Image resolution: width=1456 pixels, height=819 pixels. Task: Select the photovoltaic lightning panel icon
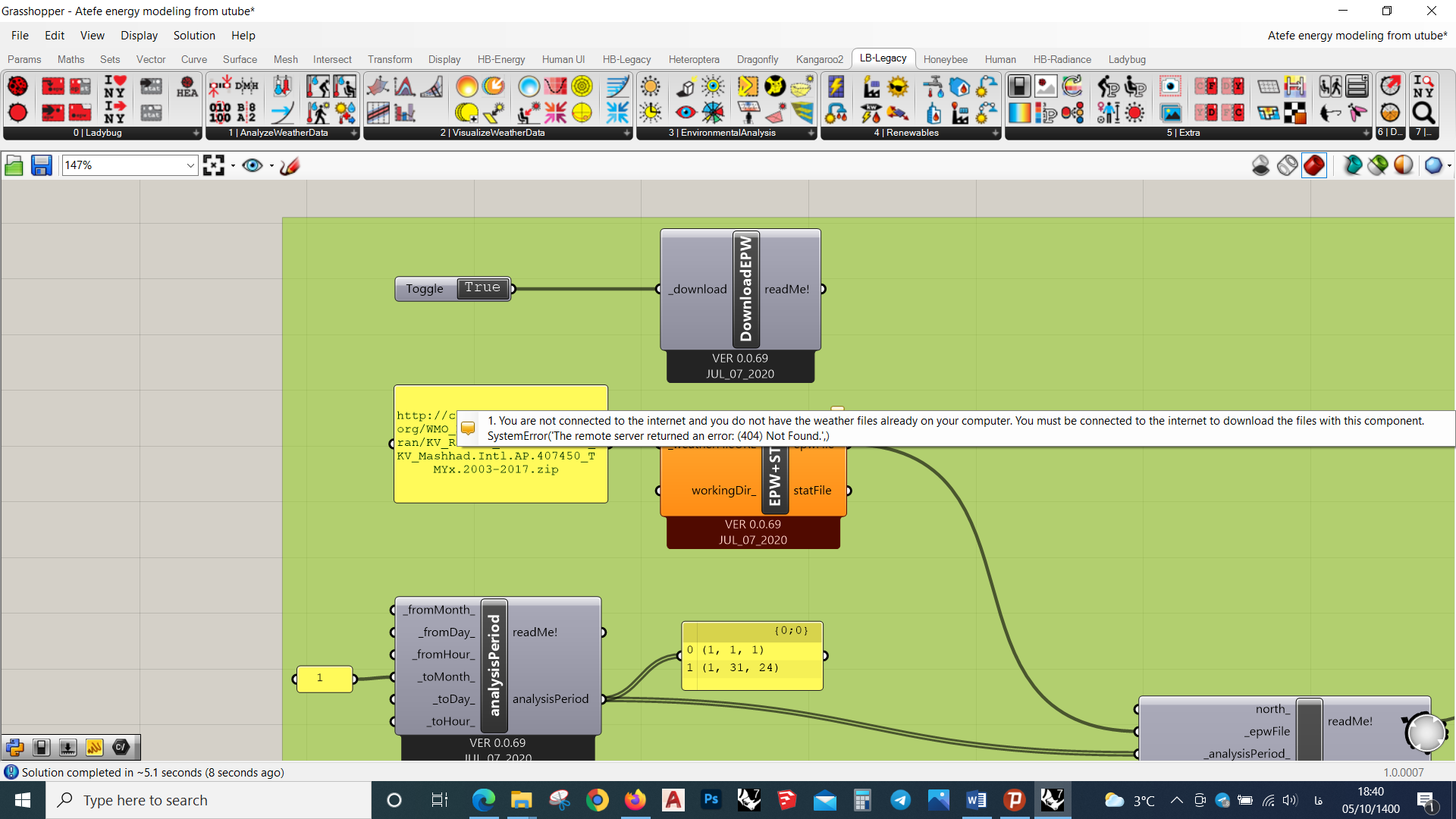836,86
